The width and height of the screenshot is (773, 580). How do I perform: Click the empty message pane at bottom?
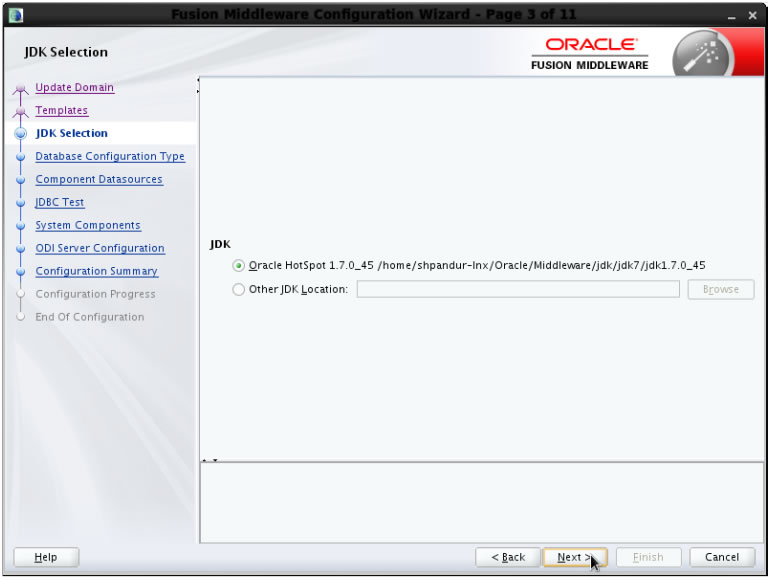[x=482, y=503]
